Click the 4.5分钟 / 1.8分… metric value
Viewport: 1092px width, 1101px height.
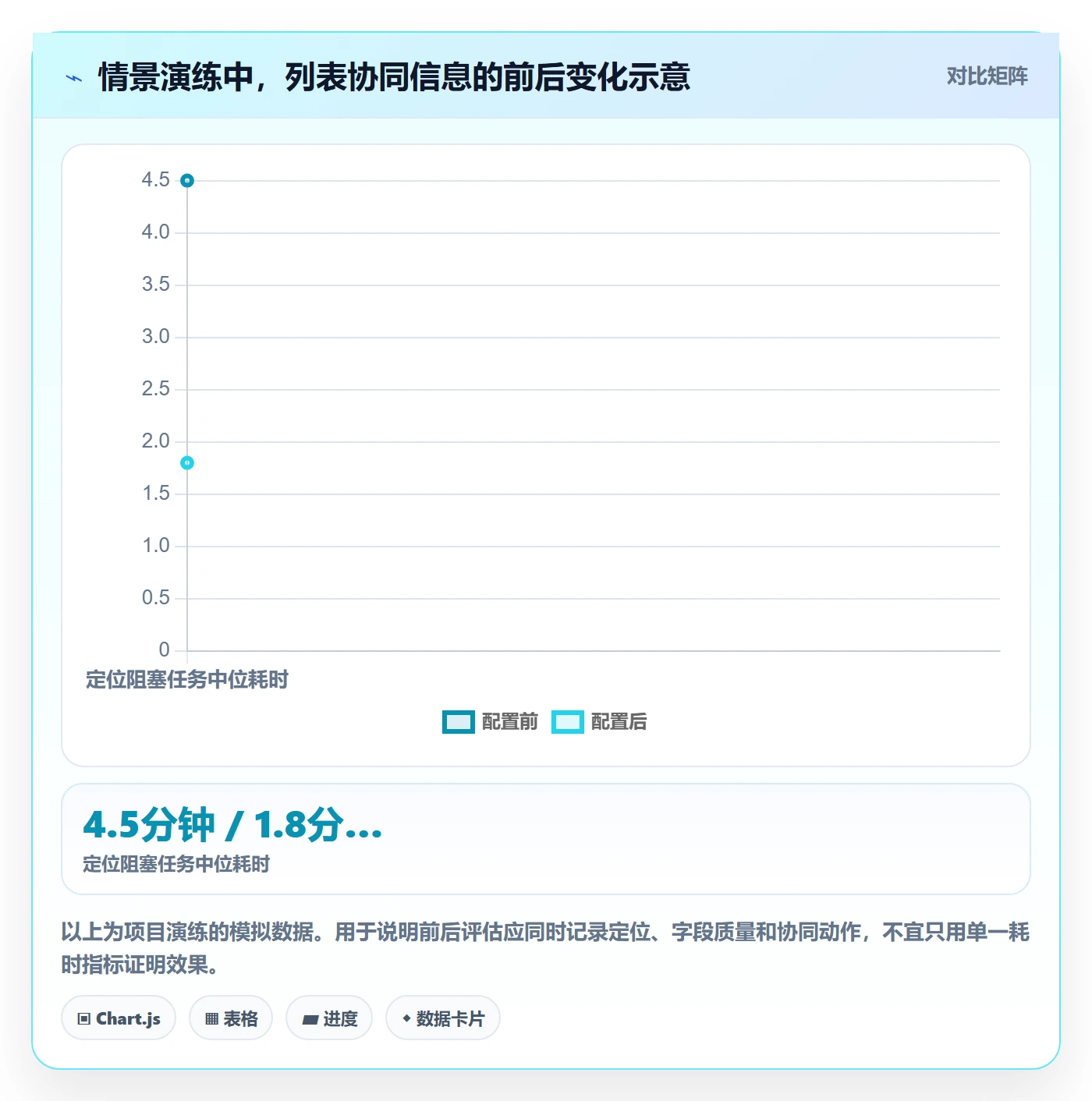(x=232, y=825)
